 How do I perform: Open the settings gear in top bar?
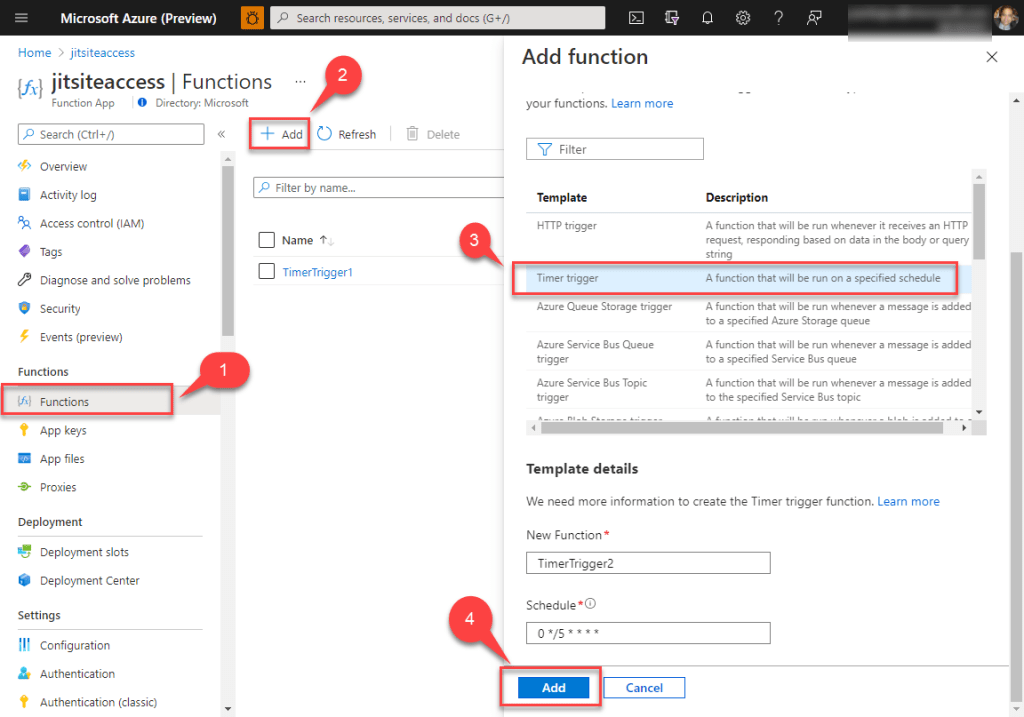tap(743, 18)
